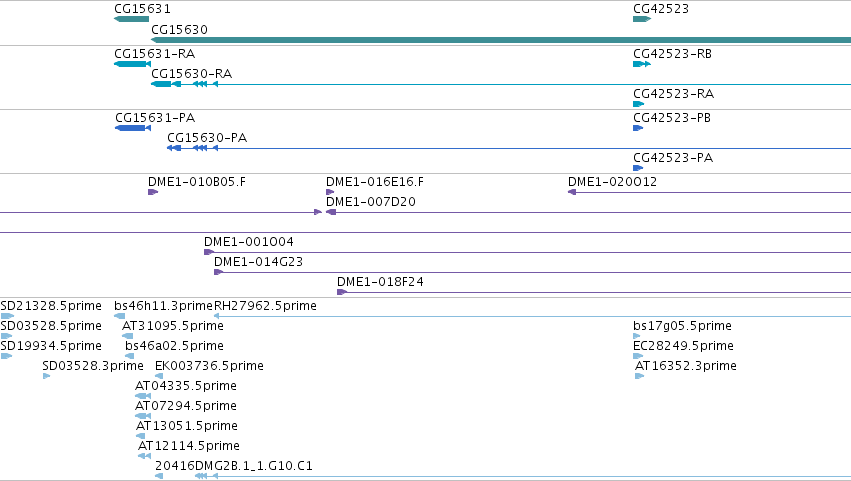Select the DME1-020O12 feature arrowhead
This screenshot has height=481, width=851.
(x=572, y=192)
